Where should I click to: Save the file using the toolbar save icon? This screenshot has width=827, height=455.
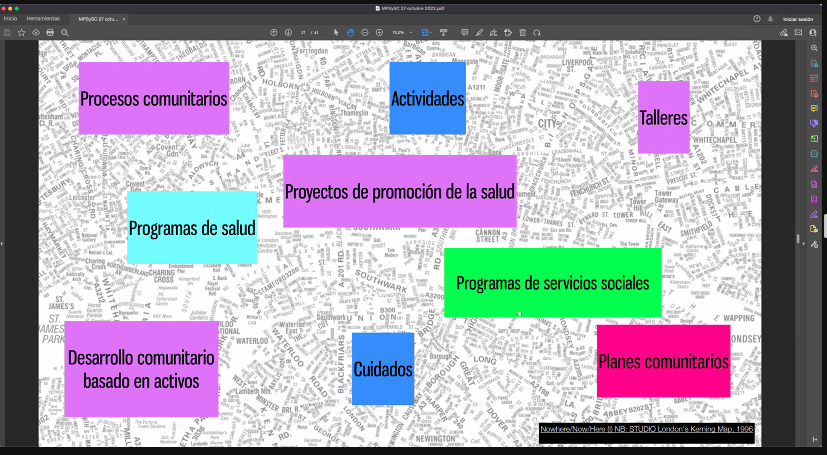pyautogui.click(x=7, y=33)
